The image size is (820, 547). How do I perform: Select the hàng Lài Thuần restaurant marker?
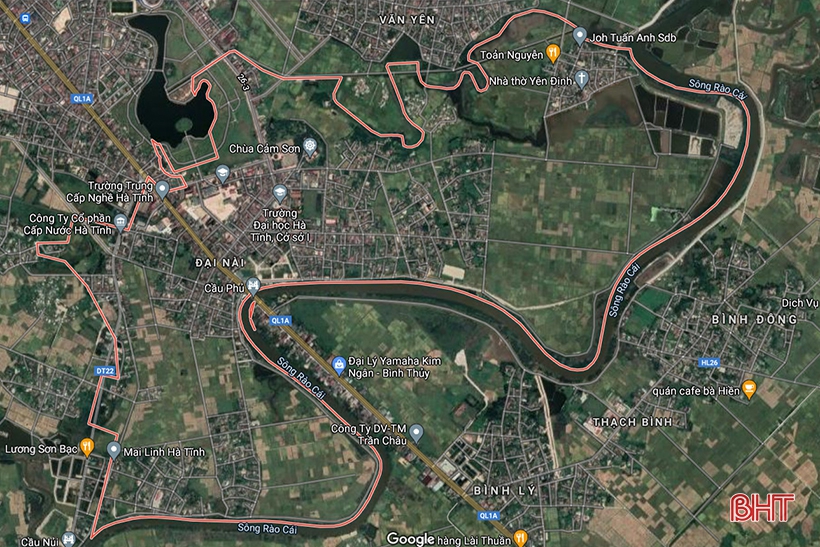(x=520, y=538)
